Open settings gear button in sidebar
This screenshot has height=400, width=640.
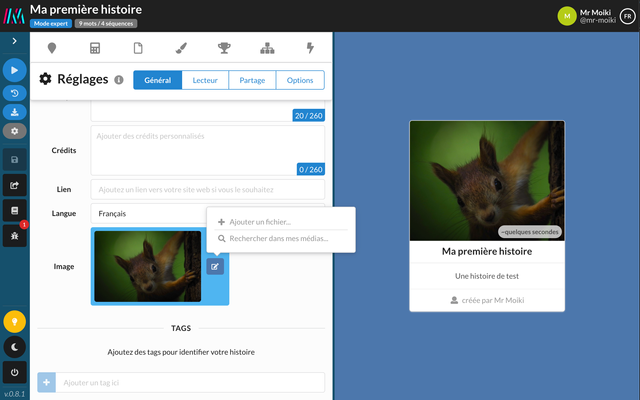(14, 131)
